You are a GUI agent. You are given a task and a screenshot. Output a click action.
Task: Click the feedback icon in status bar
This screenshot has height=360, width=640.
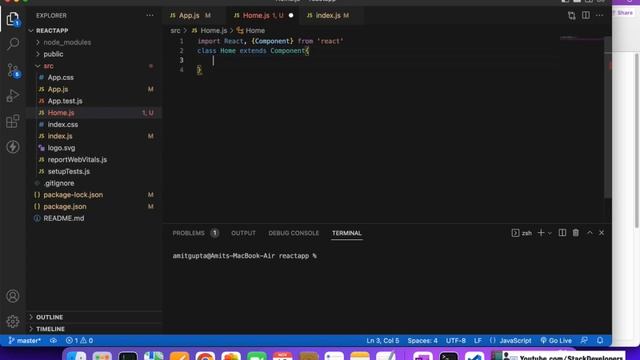pyautogui.click(x=584, y=340)
